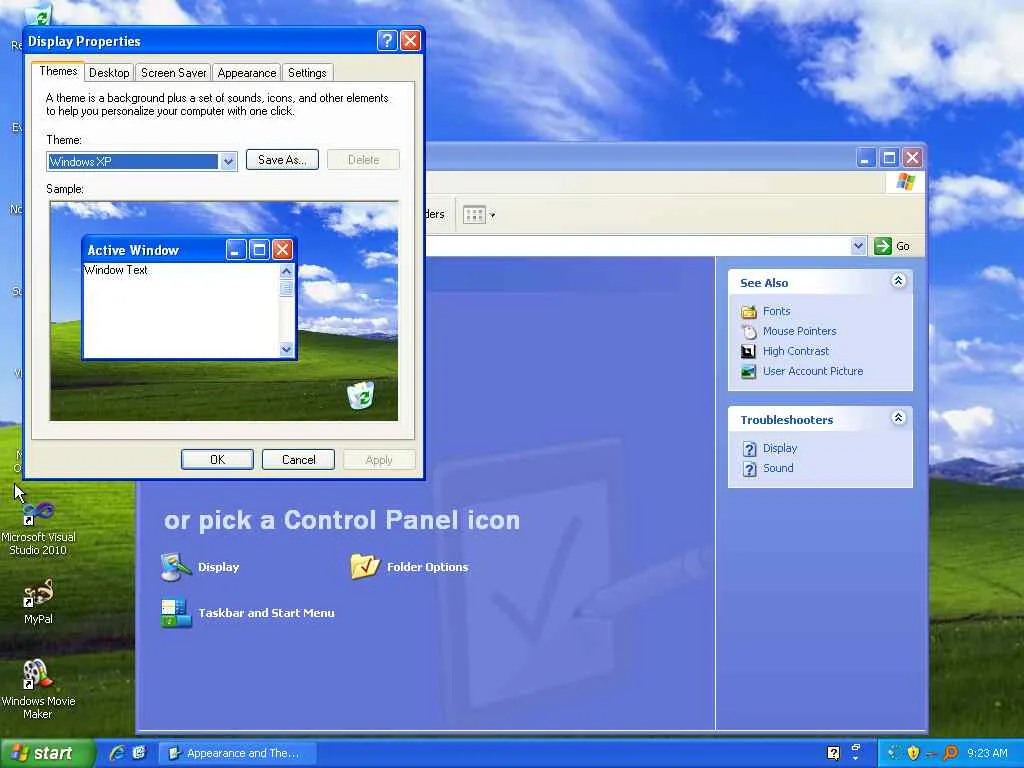Click the Appearance and Themes taskbar button
This screenshot has width=1024, height=768.
238,753
